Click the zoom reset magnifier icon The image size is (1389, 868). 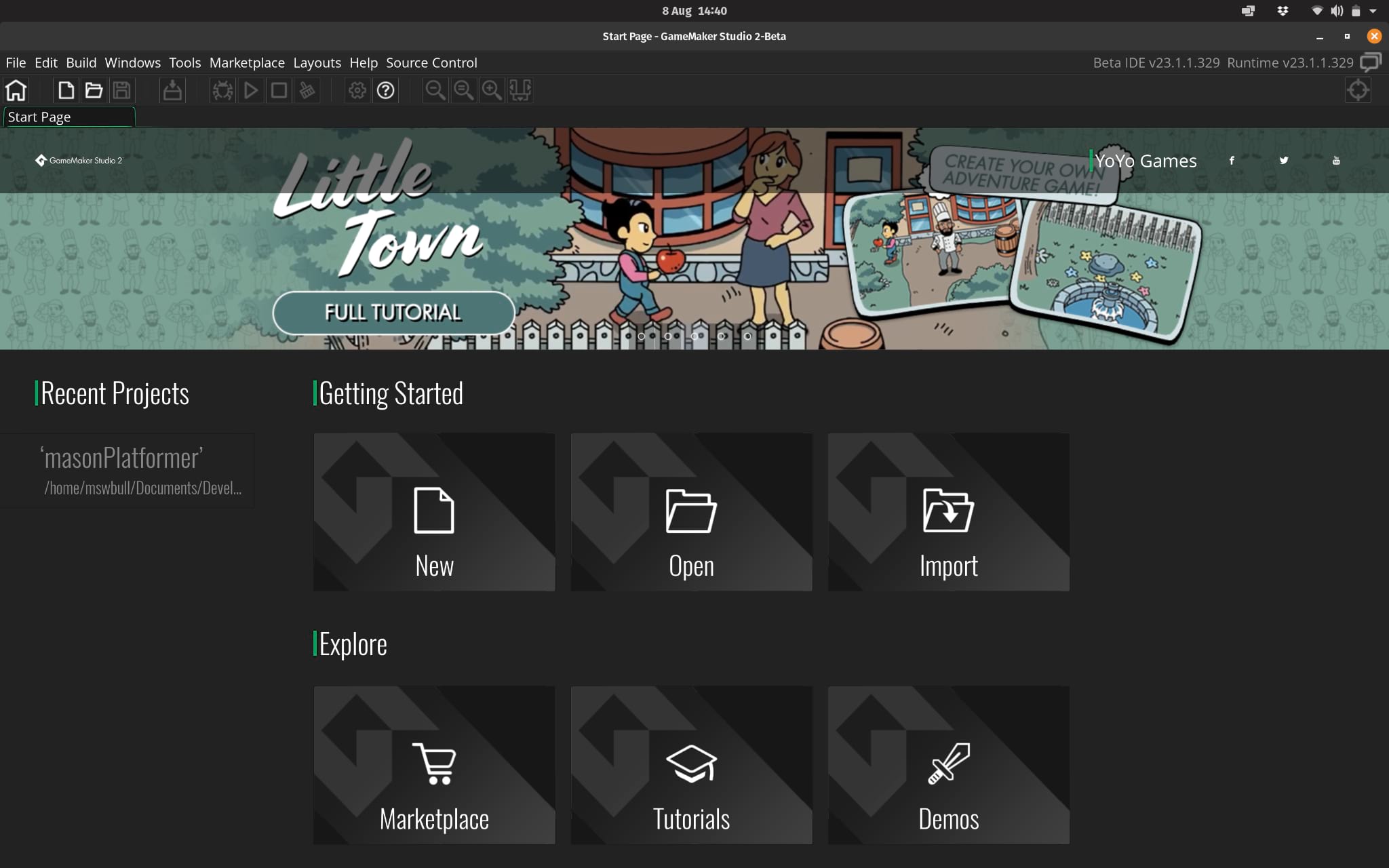click(x=464, y=90)
